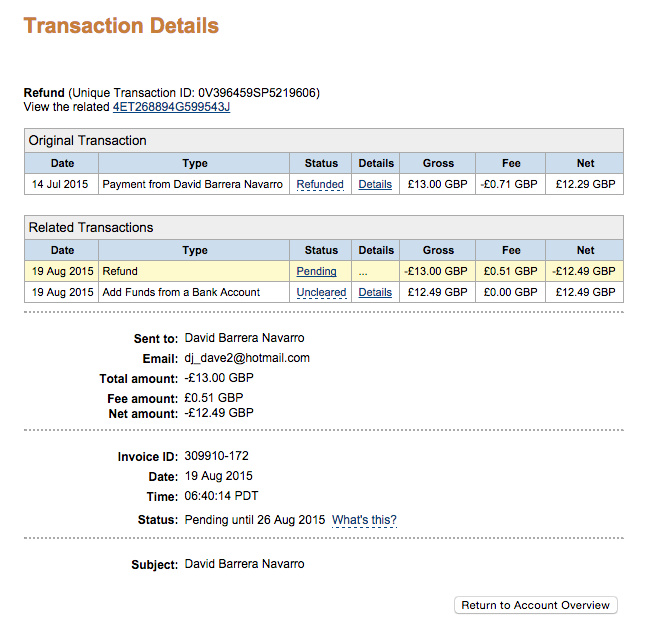Open Details for the 14 Jul payment
The width and height of the screenshot is (649, 626).
(x=375, y=184)
